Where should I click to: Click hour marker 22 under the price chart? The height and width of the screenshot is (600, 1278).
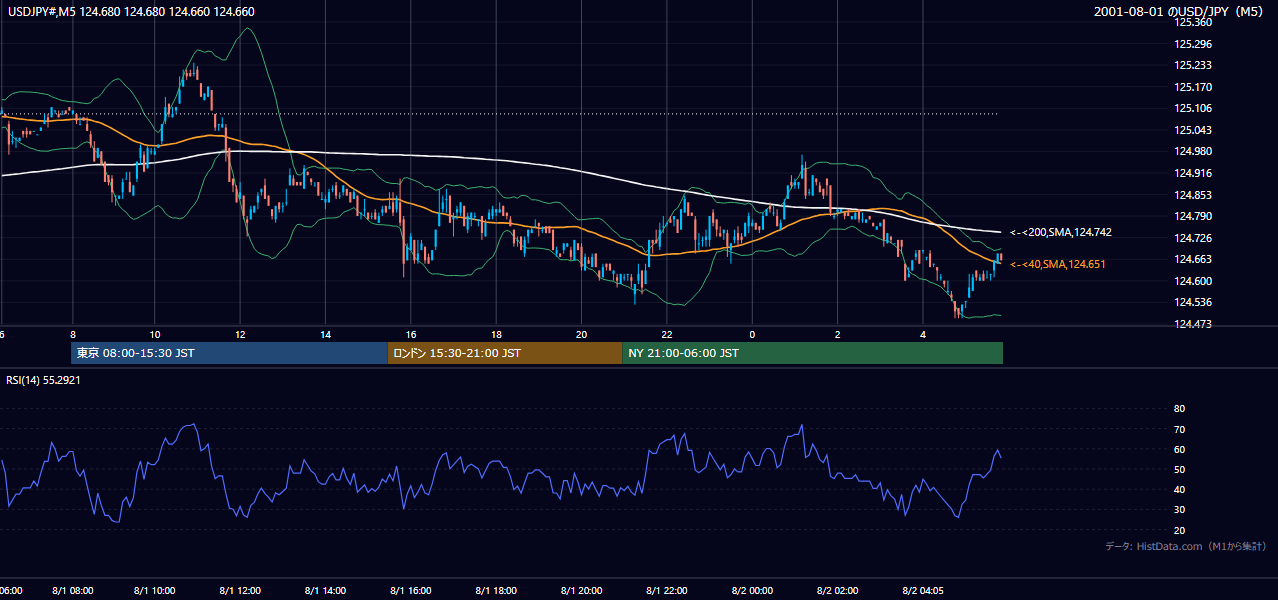[x=667, y=333]
